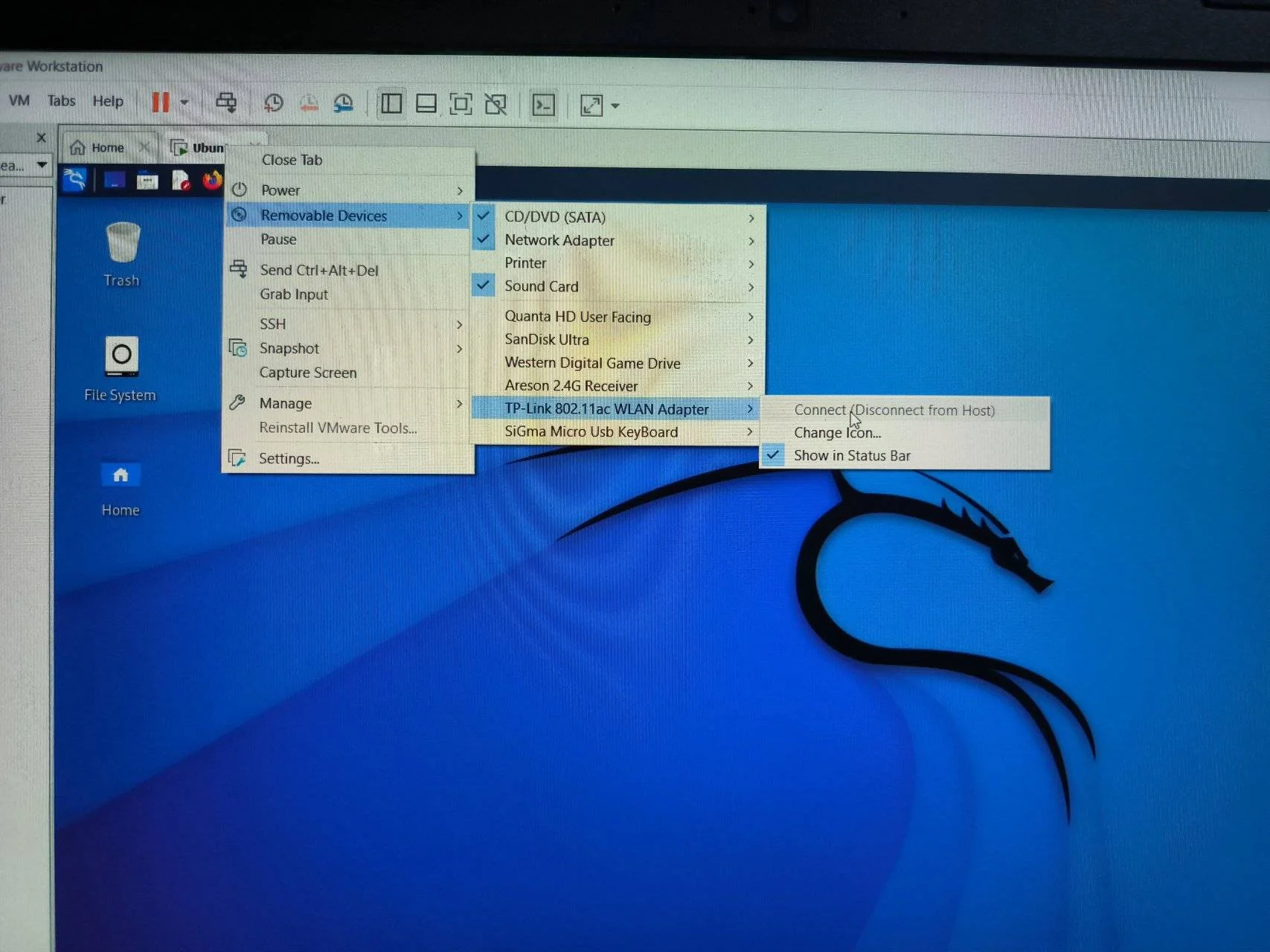Select the Trash desktop icon
The image size is (1270, 952).
click(x=122, y=255)
